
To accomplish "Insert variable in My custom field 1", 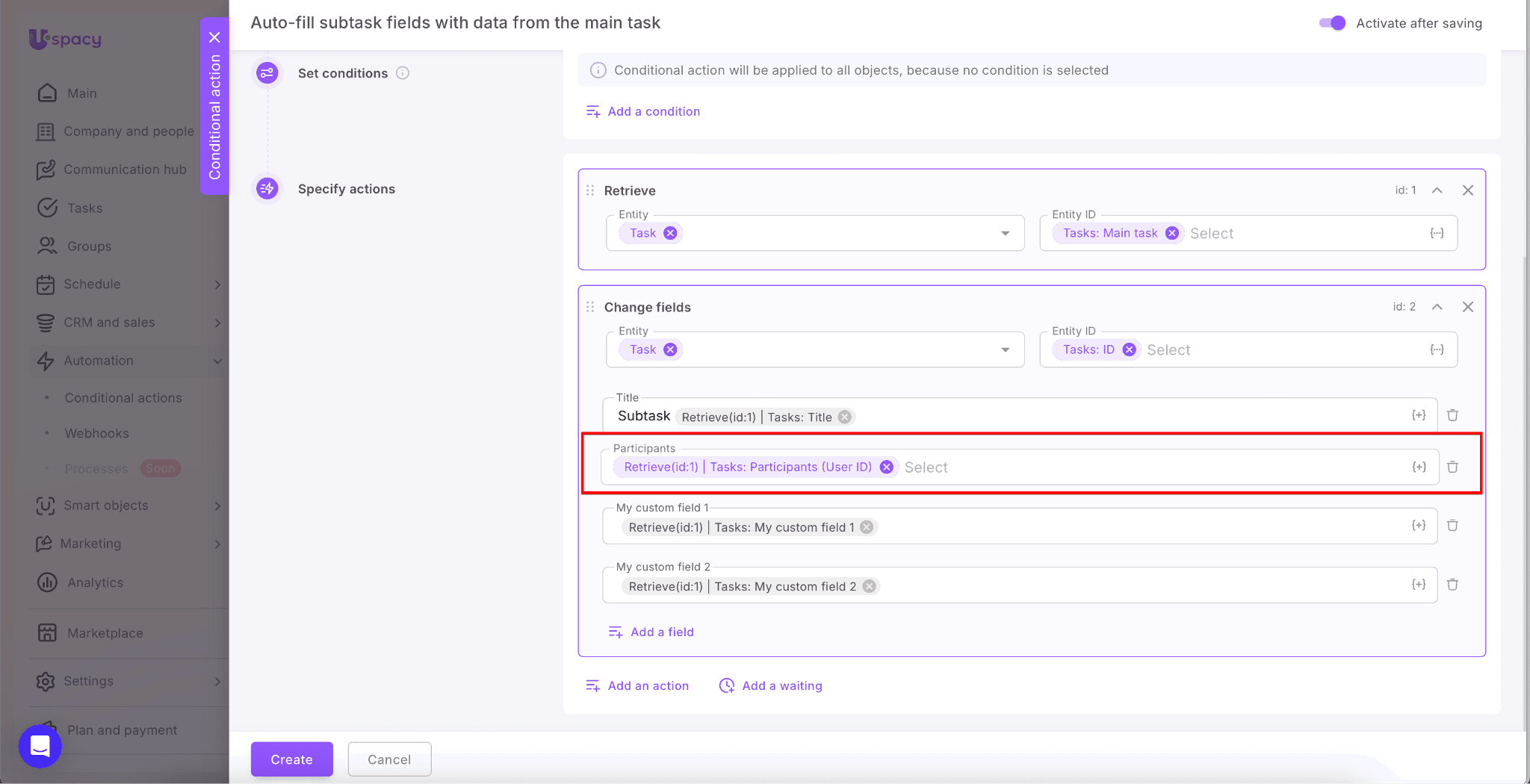I will click(x=1418, y=526).
